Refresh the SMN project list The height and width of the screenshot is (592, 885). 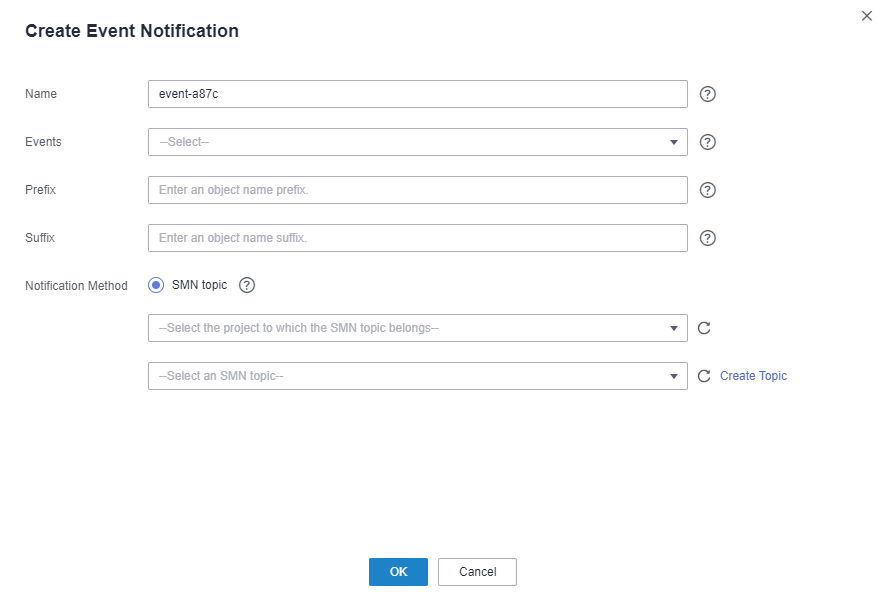(704, 328)
